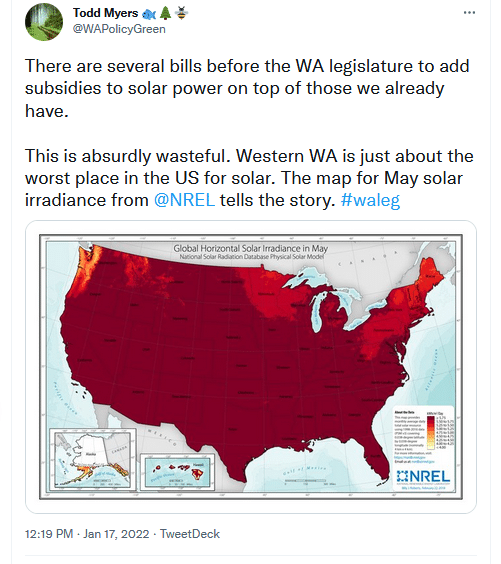The image size is (501, 564).
Task: Open the 12:19 PM tweet time link
Action: [49, 533]
